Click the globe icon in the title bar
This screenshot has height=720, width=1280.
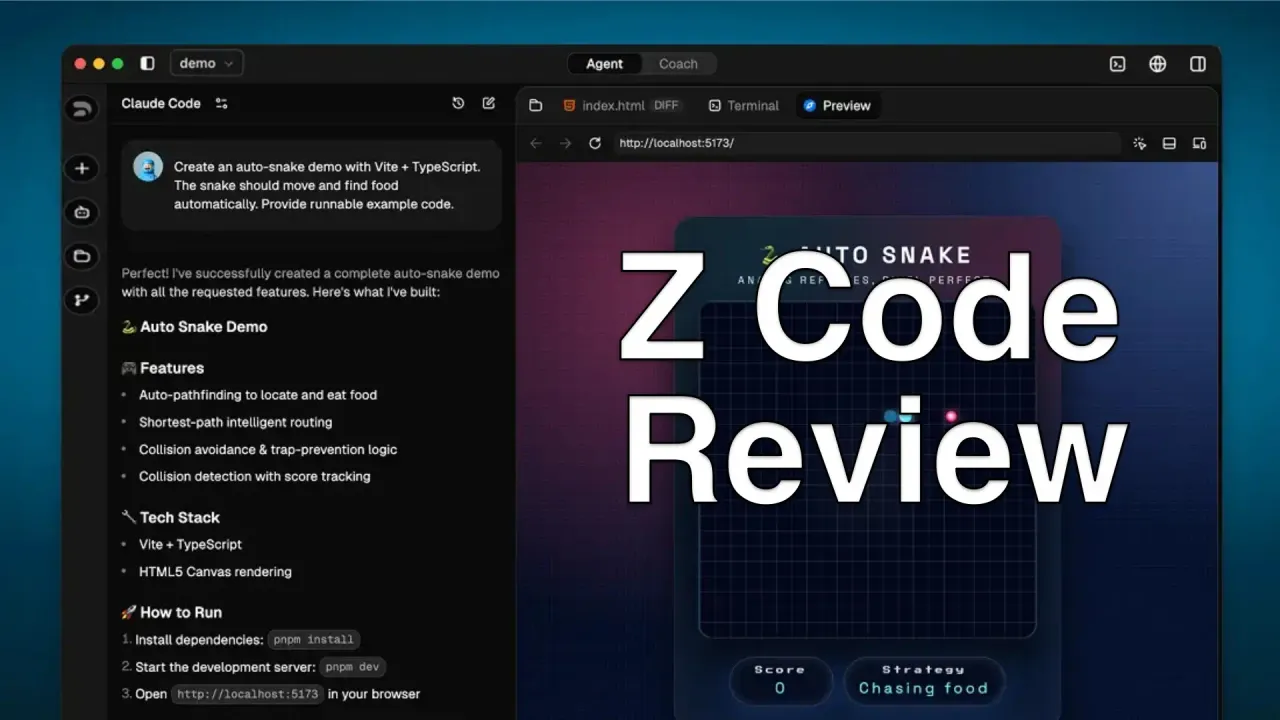point(1157,63)
